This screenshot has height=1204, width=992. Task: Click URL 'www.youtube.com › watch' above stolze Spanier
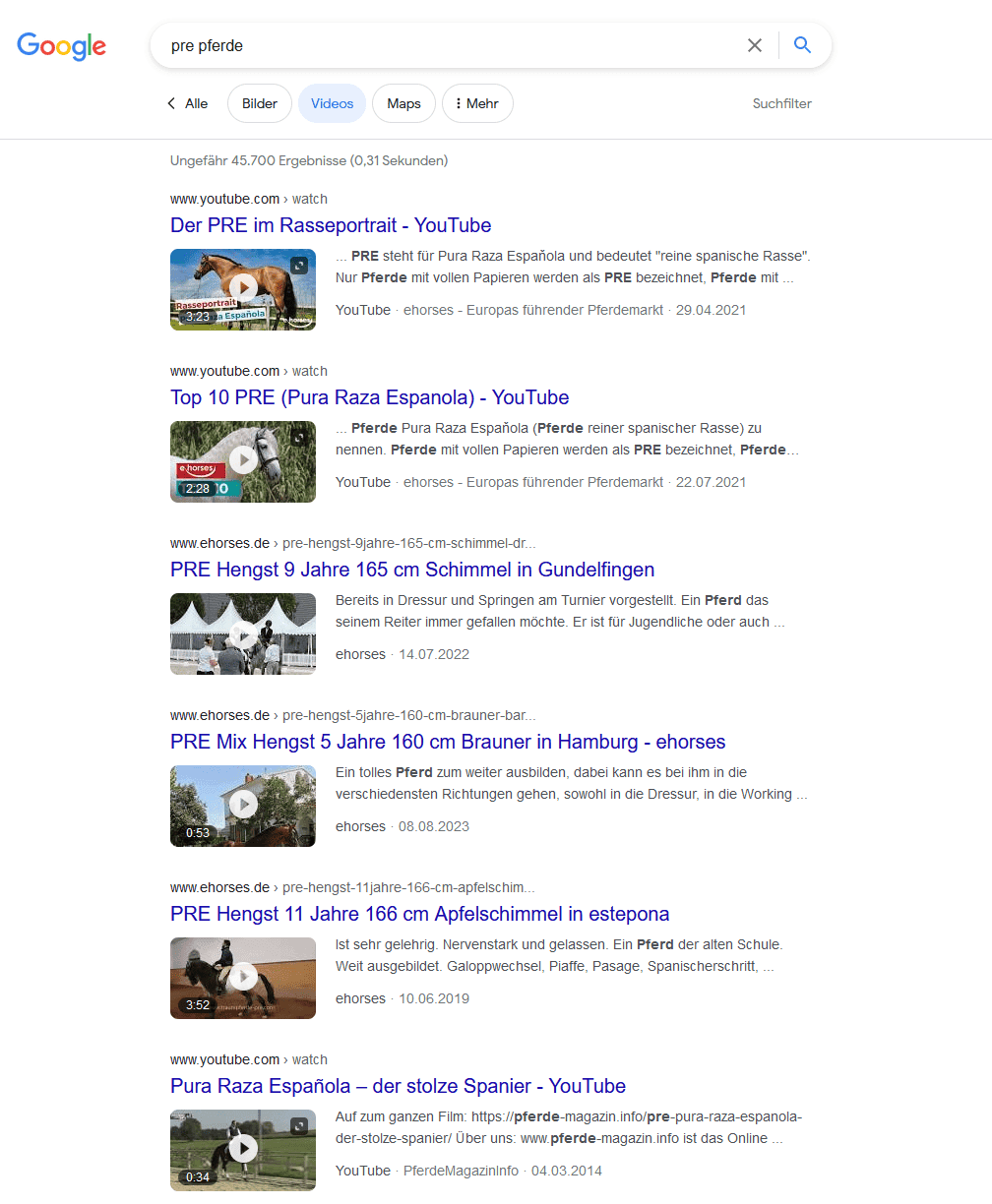tap(249, 1059)
